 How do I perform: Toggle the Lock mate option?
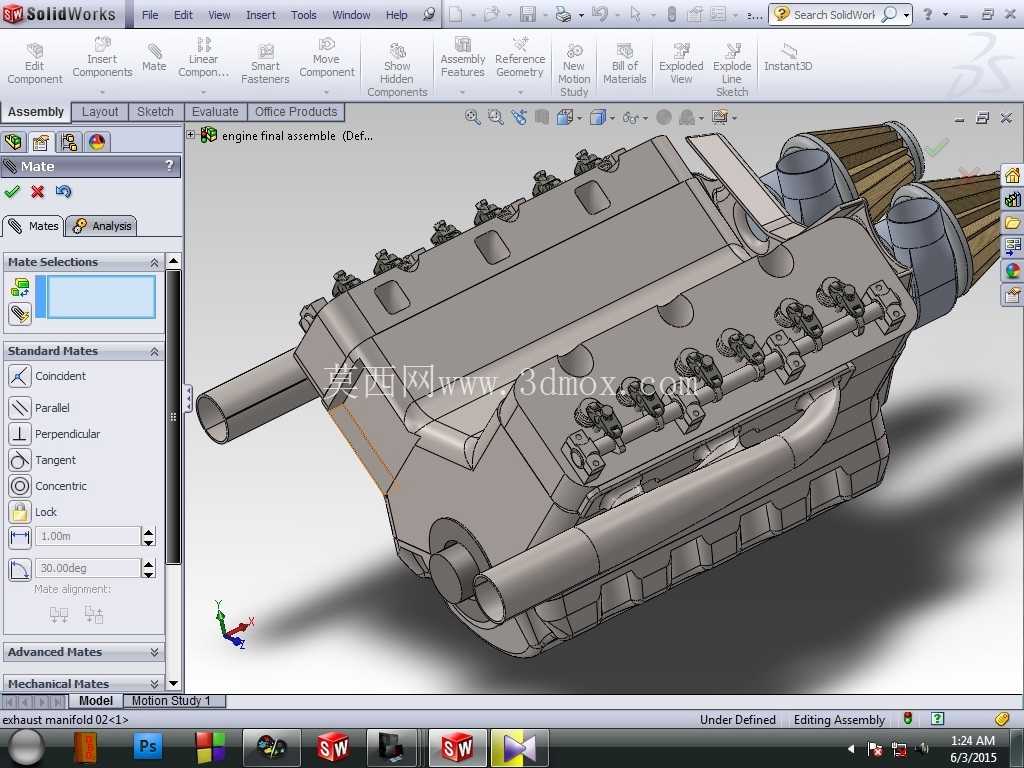[20, 512]
